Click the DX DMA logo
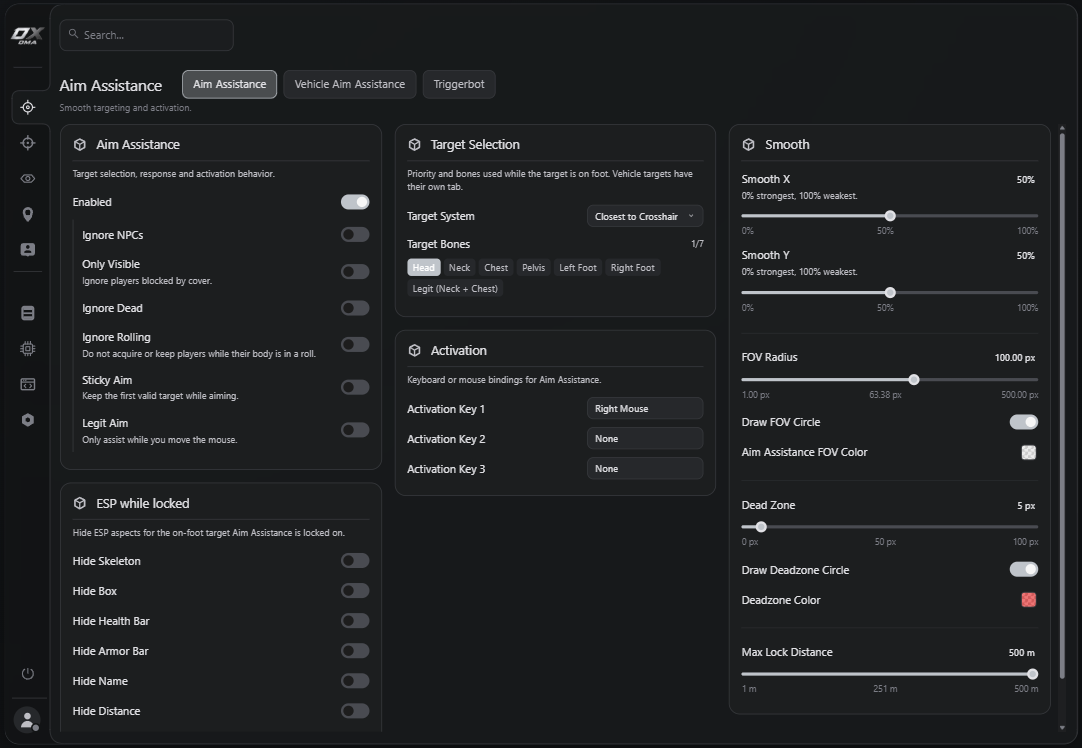1082x748 pixels. 27,35
